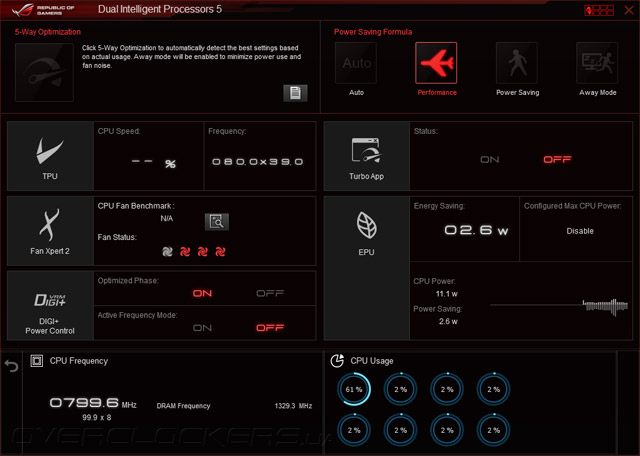
Task: Open the 5-Way Optimization notes document icon
Action: [295, 93]
